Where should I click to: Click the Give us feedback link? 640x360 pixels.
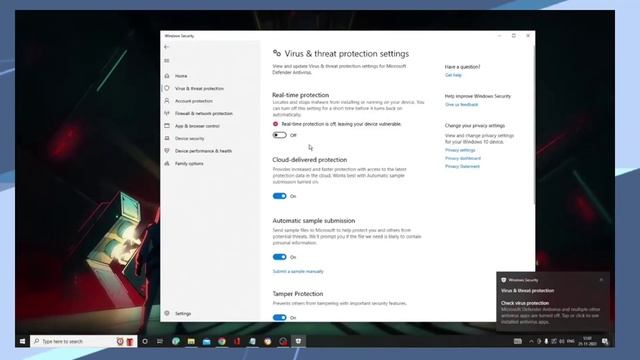click(x=461, y=104)
